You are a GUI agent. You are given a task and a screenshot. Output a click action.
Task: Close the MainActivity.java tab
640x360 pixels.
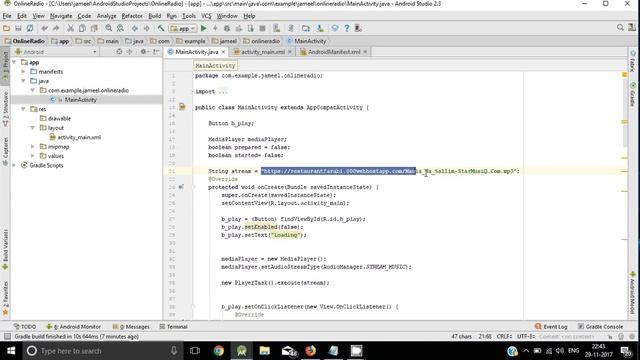click(x=223, y=52)
